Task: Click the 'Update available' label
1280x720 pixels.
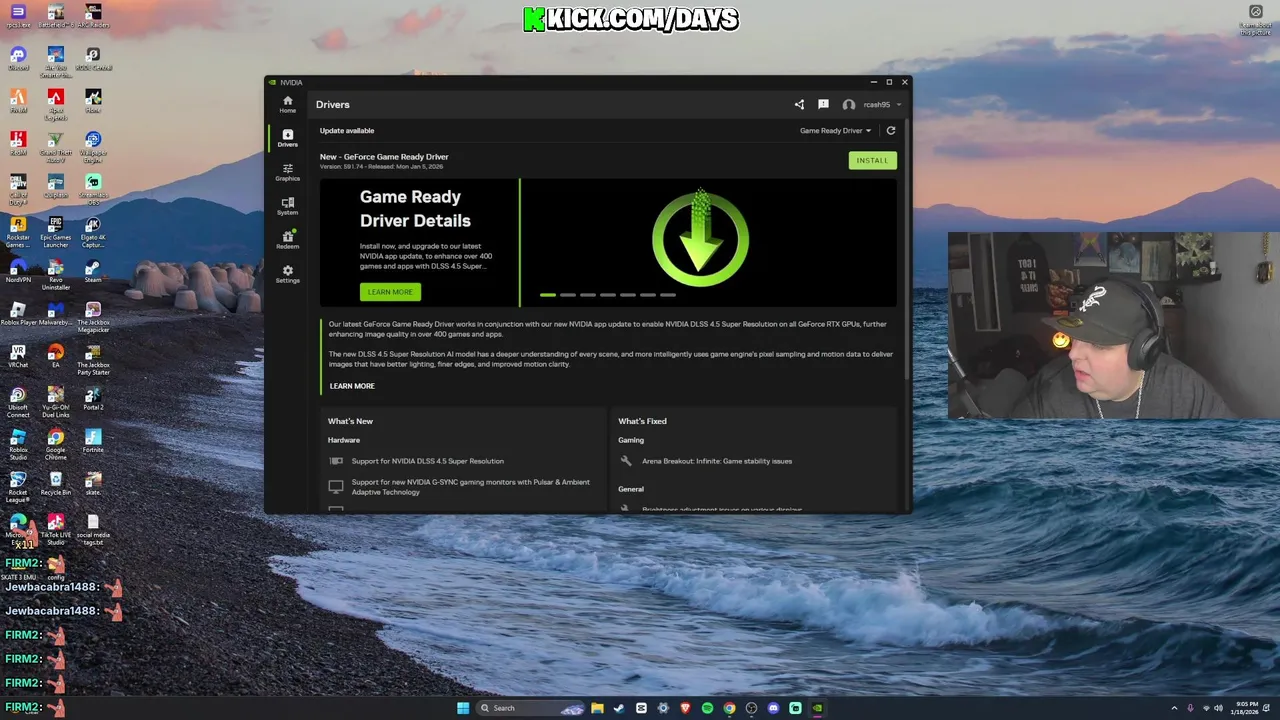Action: tap(347, 130)
